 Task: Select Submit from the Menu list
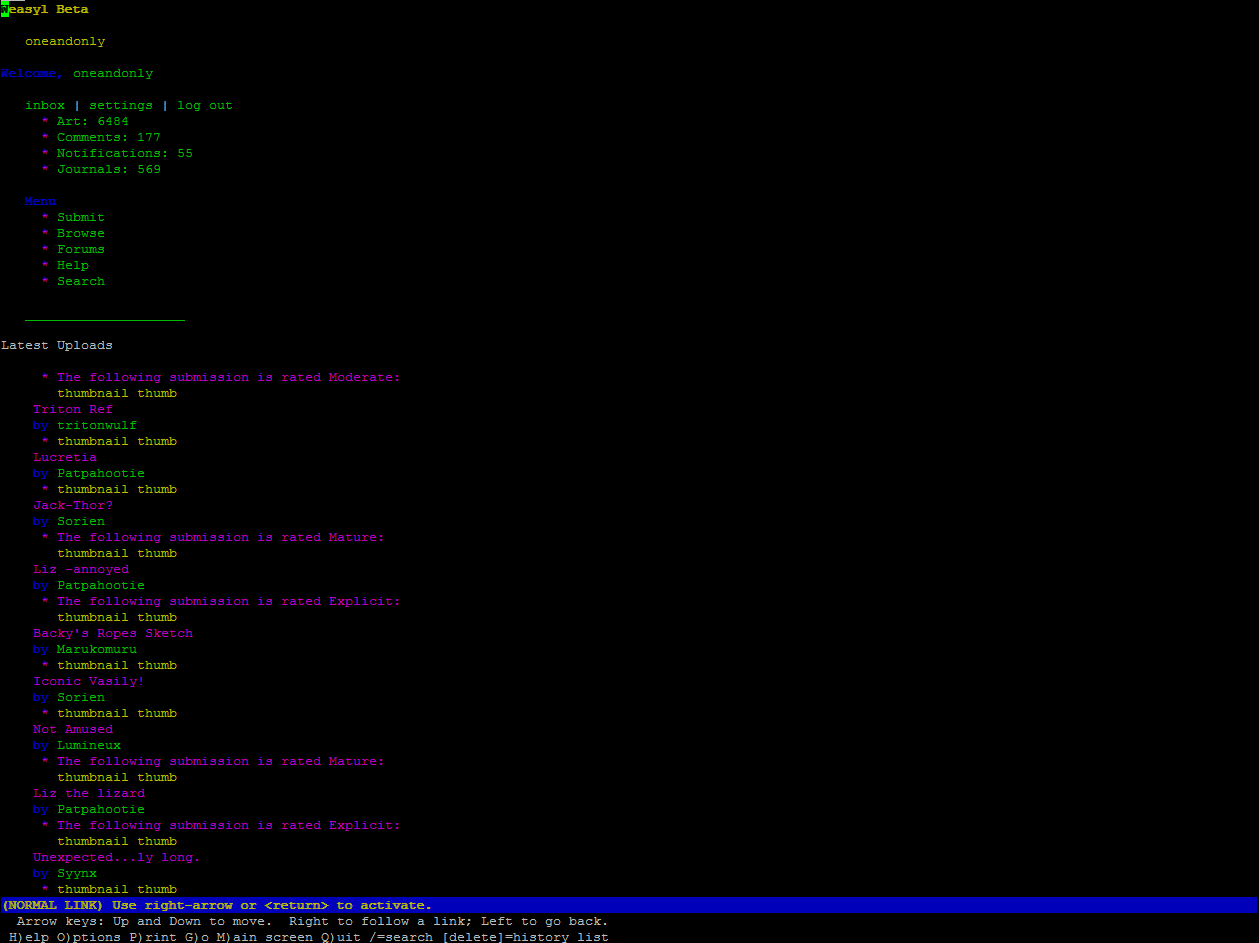[80, 217]
